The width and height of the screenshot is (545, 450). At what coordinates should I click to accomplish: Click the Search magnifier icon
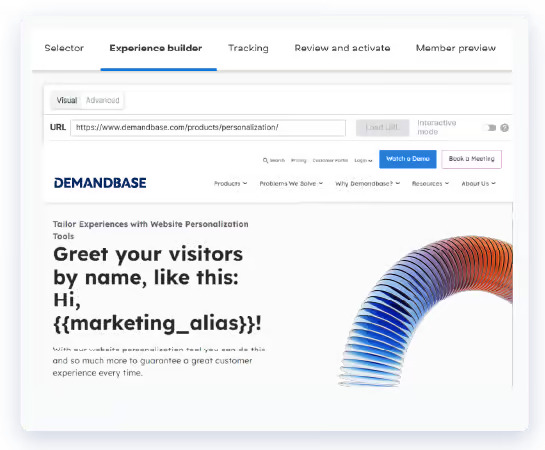coord(265,160)
